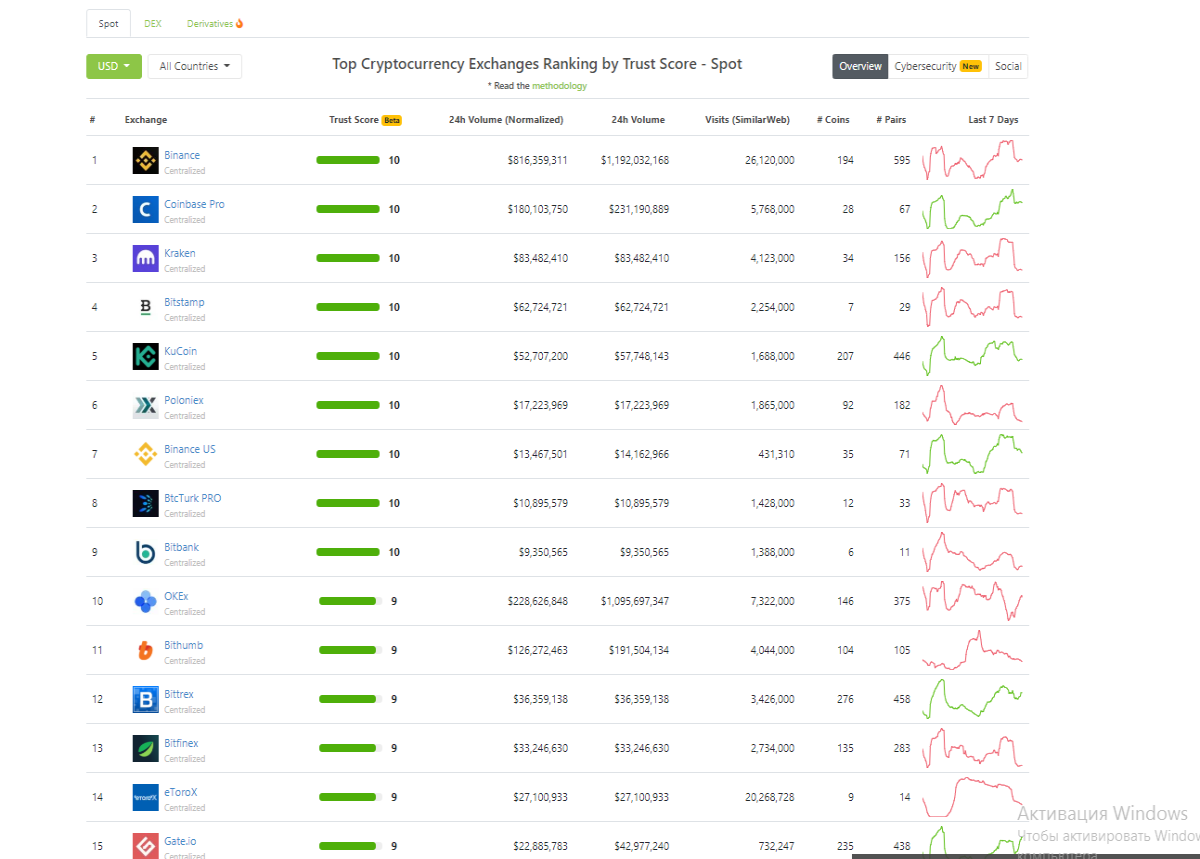Click the BtcTurk PRO logo icon
Viewport: 1200px width, 859px height.
[146, 503]
